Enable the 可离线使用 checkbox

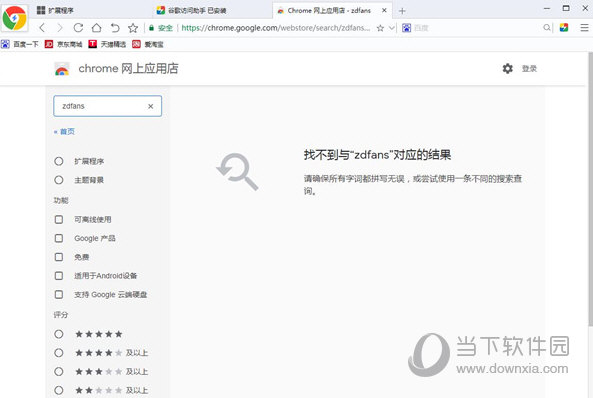(59, 219)
